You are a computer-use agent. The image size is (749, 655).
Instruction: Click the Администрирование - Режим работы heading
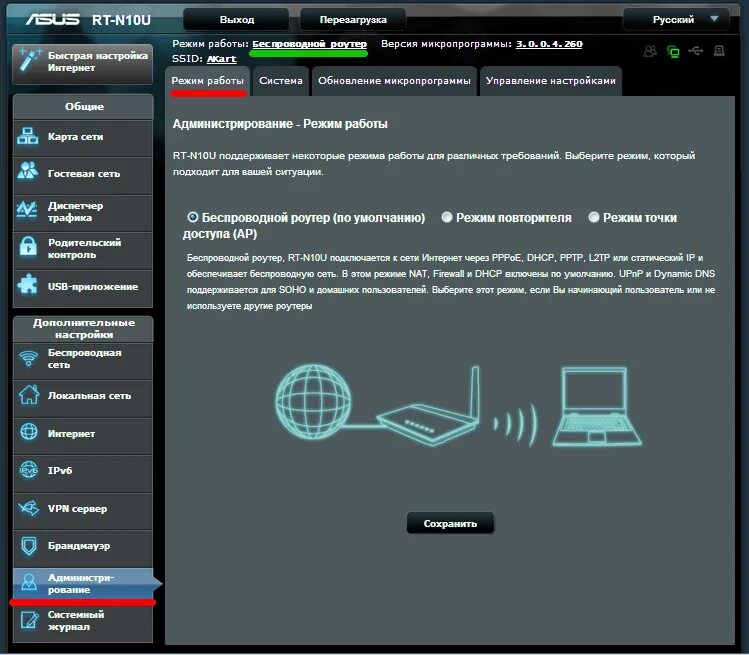[280, 124]
